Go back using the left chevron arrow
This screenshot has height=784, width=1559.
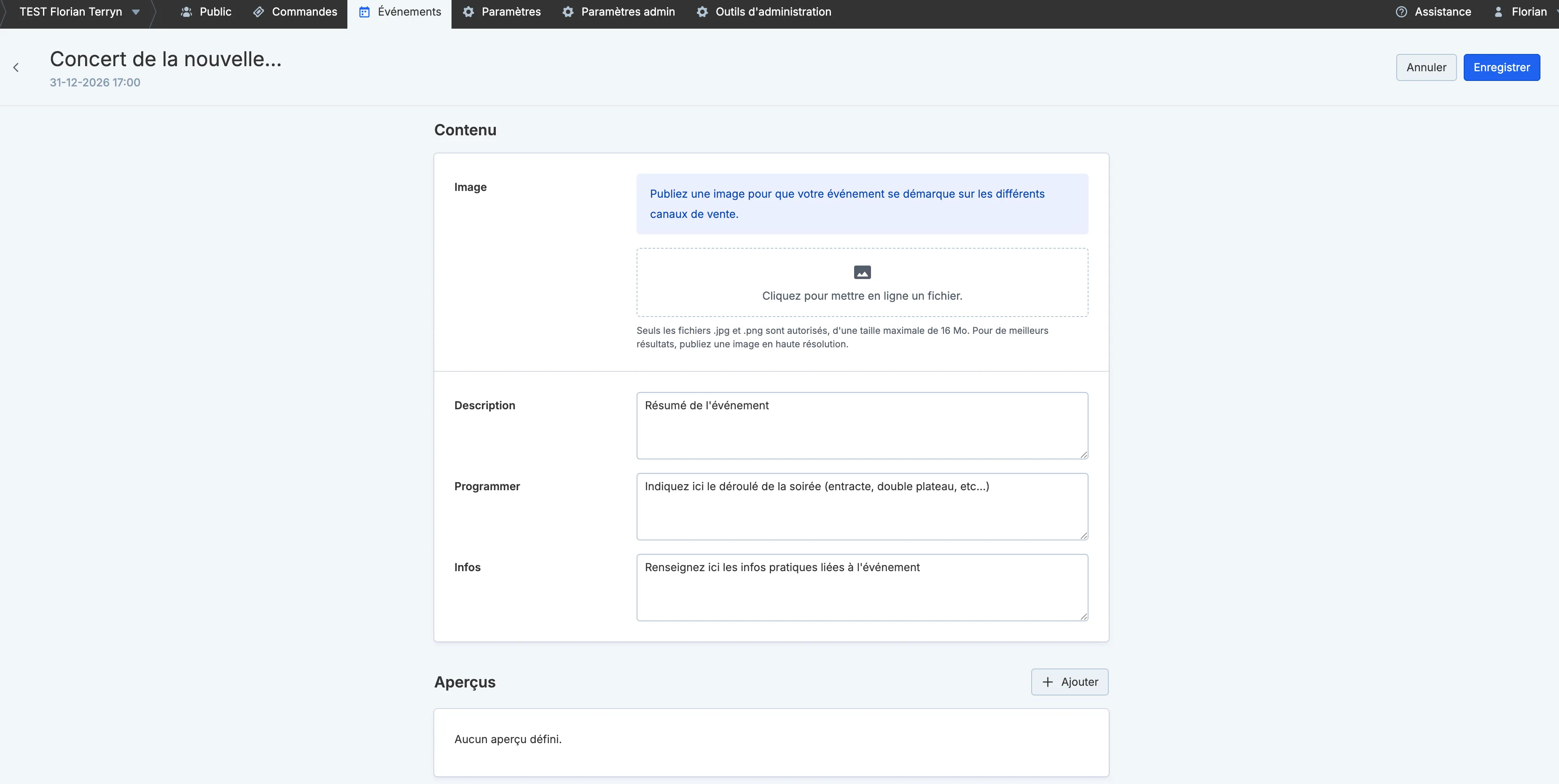pyautogui.click(x=16, y=68)
